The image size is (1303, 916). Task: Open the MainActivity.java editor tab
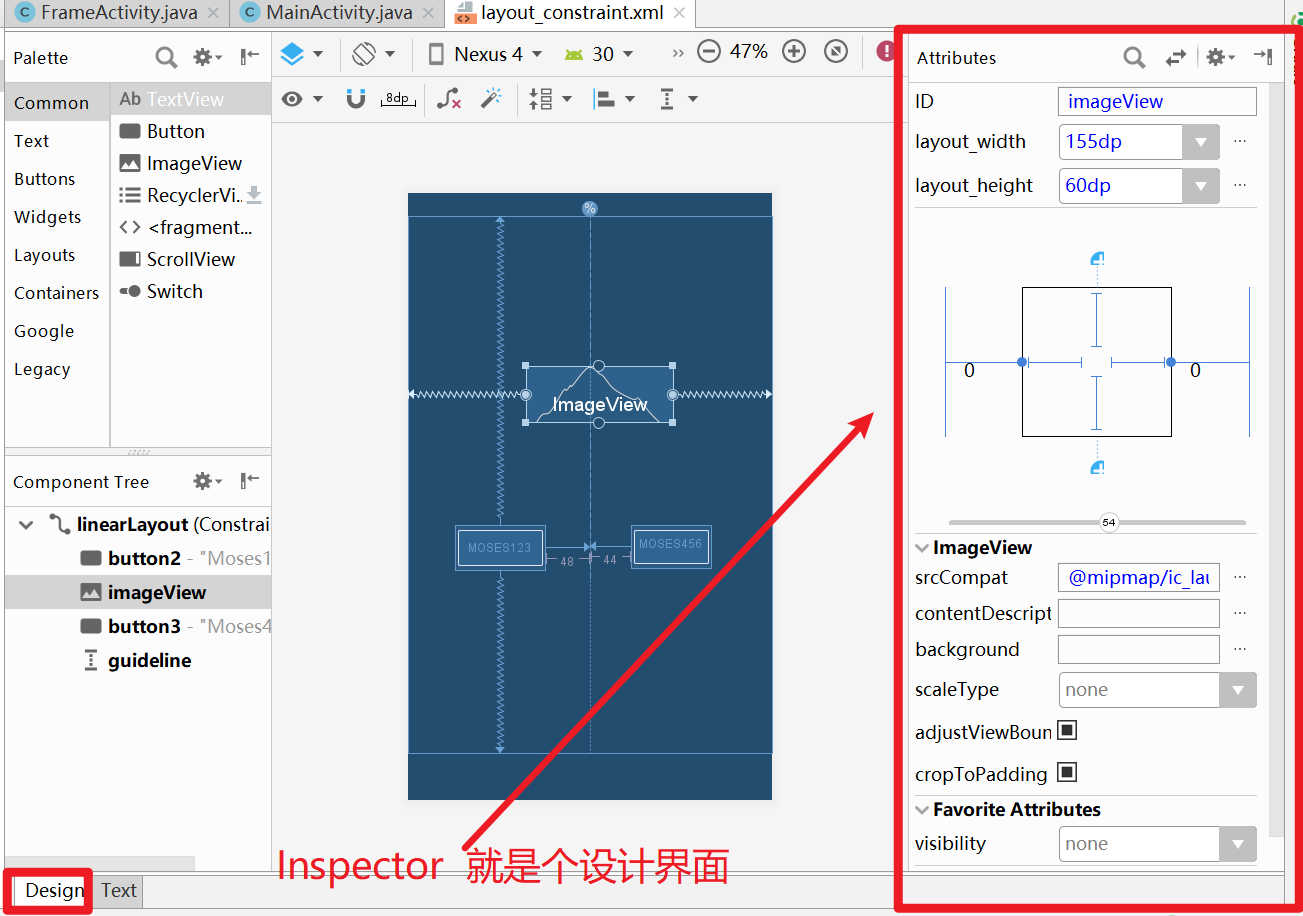(x=339, y=13)
